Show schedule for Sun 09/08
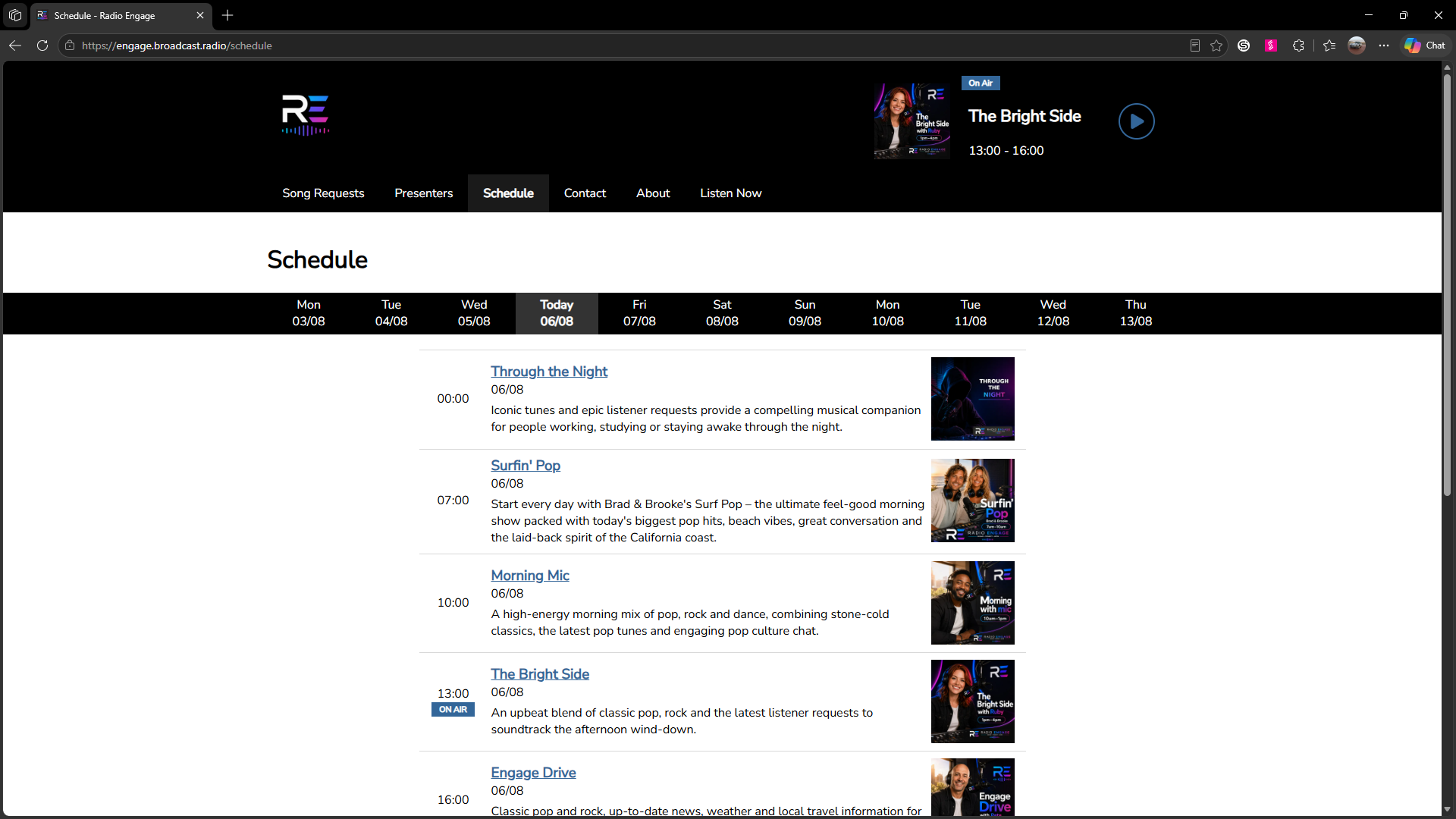 (x=805, y=313)
